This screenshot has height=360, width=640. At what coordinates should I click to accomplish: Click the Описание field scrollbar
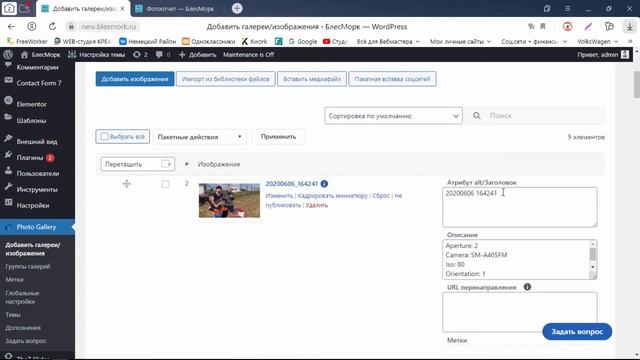point(592,255)
